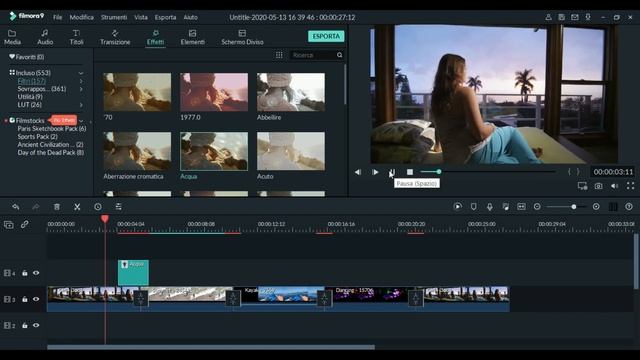Hide track 2 with eye icon

[36, 325]
